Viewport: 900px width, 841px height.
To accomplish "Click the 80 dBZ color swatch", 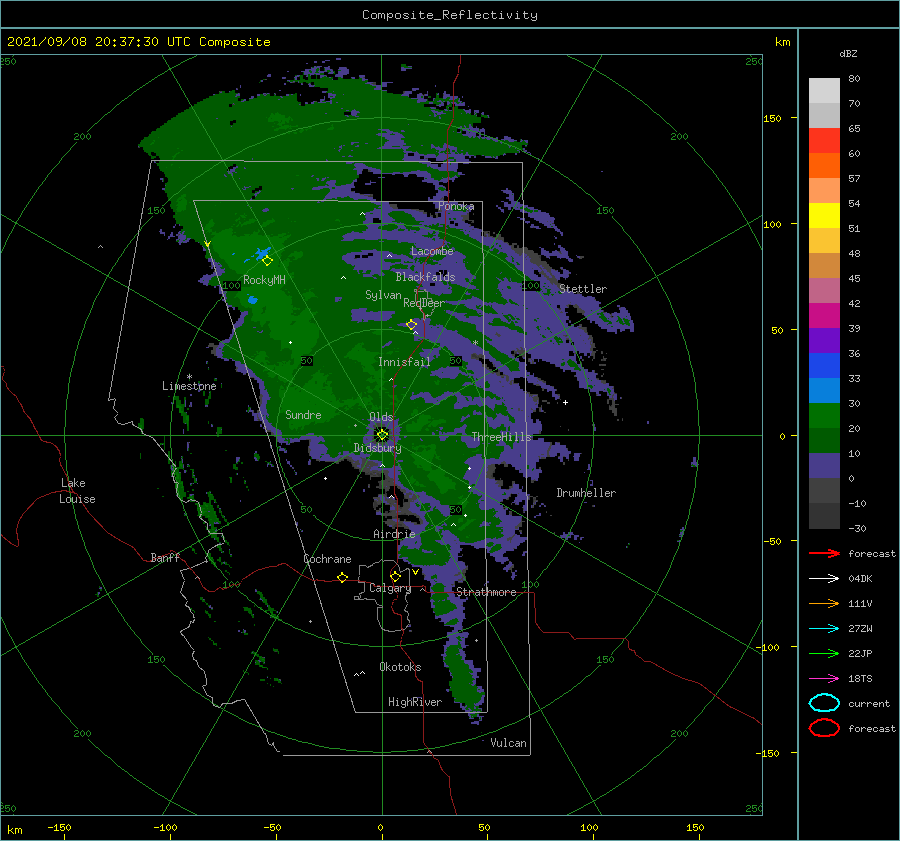I will 824,90.
